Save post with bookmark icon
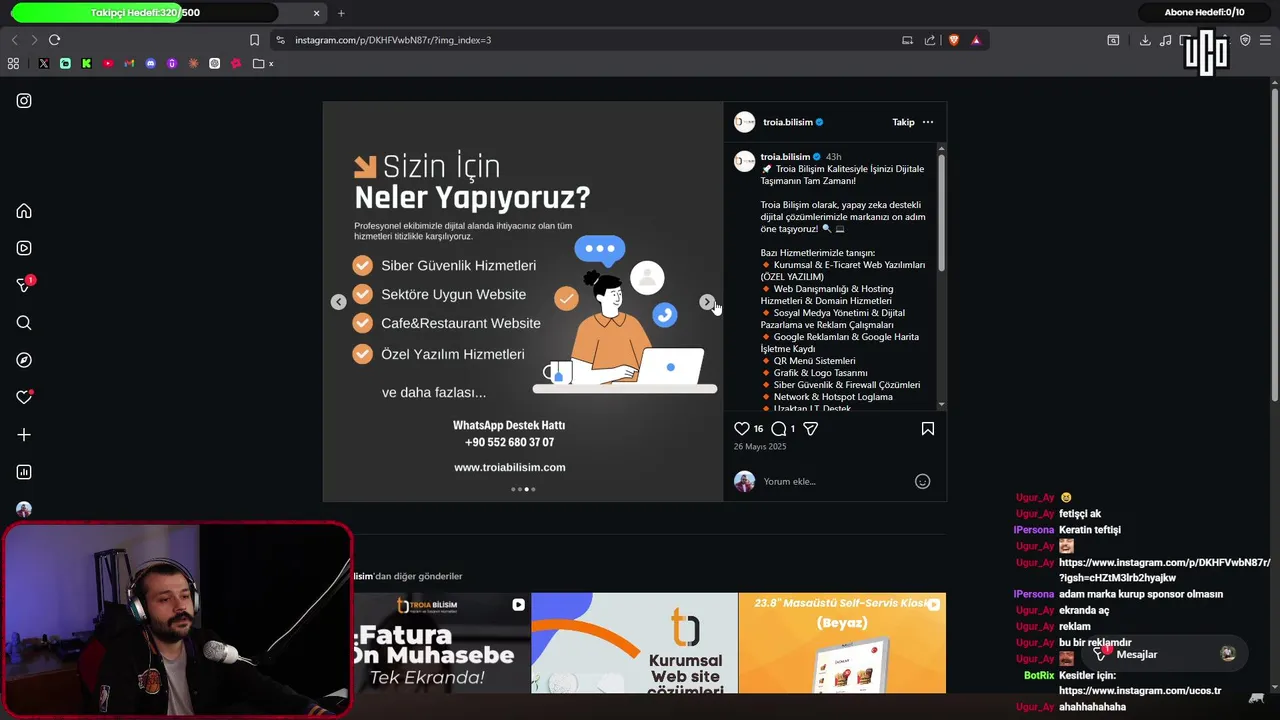Screen dimensions: 1280x720 (x=928, y=429)
